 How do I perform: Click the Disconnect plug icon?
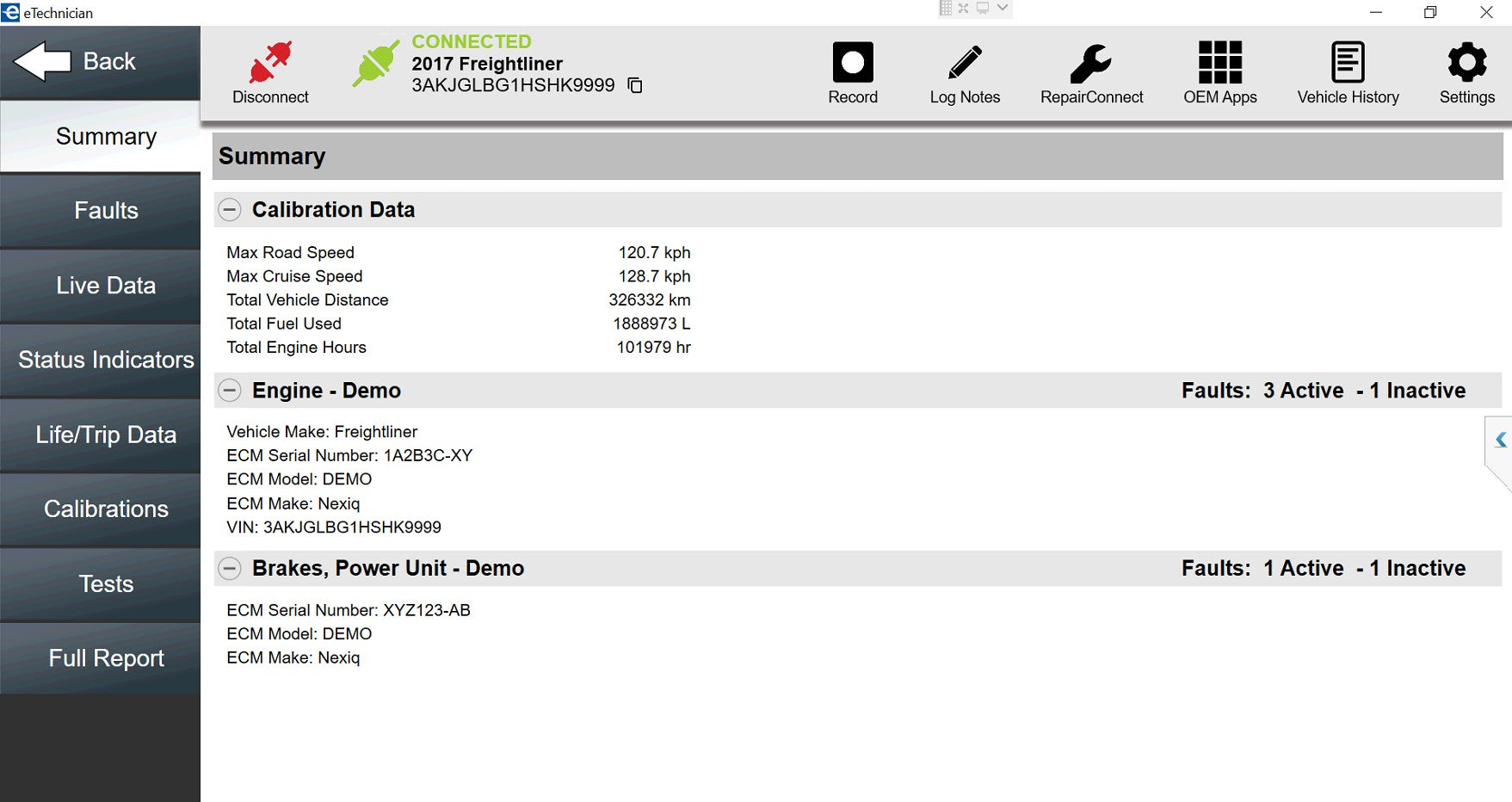point(270,63)
